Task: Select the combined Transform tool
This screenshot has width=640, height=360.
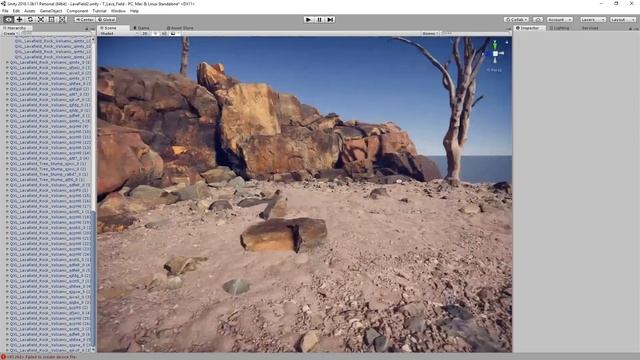Action: pyautogui.click(x=62, y=20)
